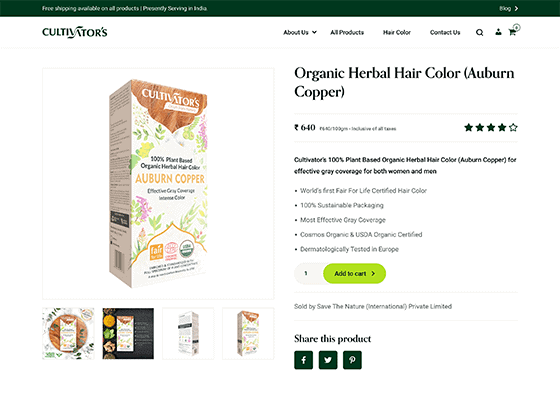Select the box back-side thumbnail
The width and height of the screenshot is (560, 420).
[x=188, y=334]
